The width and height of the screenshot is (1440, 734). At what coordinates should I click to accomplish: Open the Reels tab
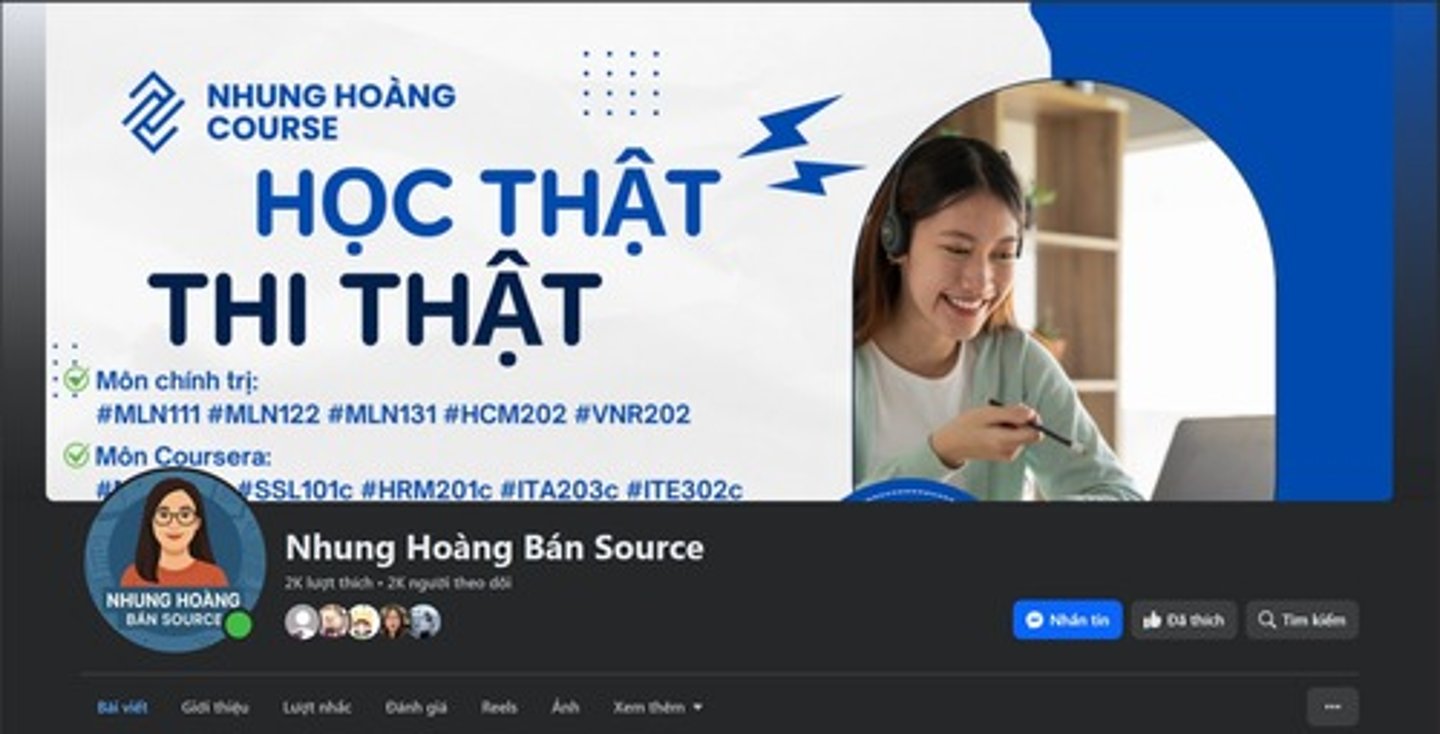click(x=499, y=707)
